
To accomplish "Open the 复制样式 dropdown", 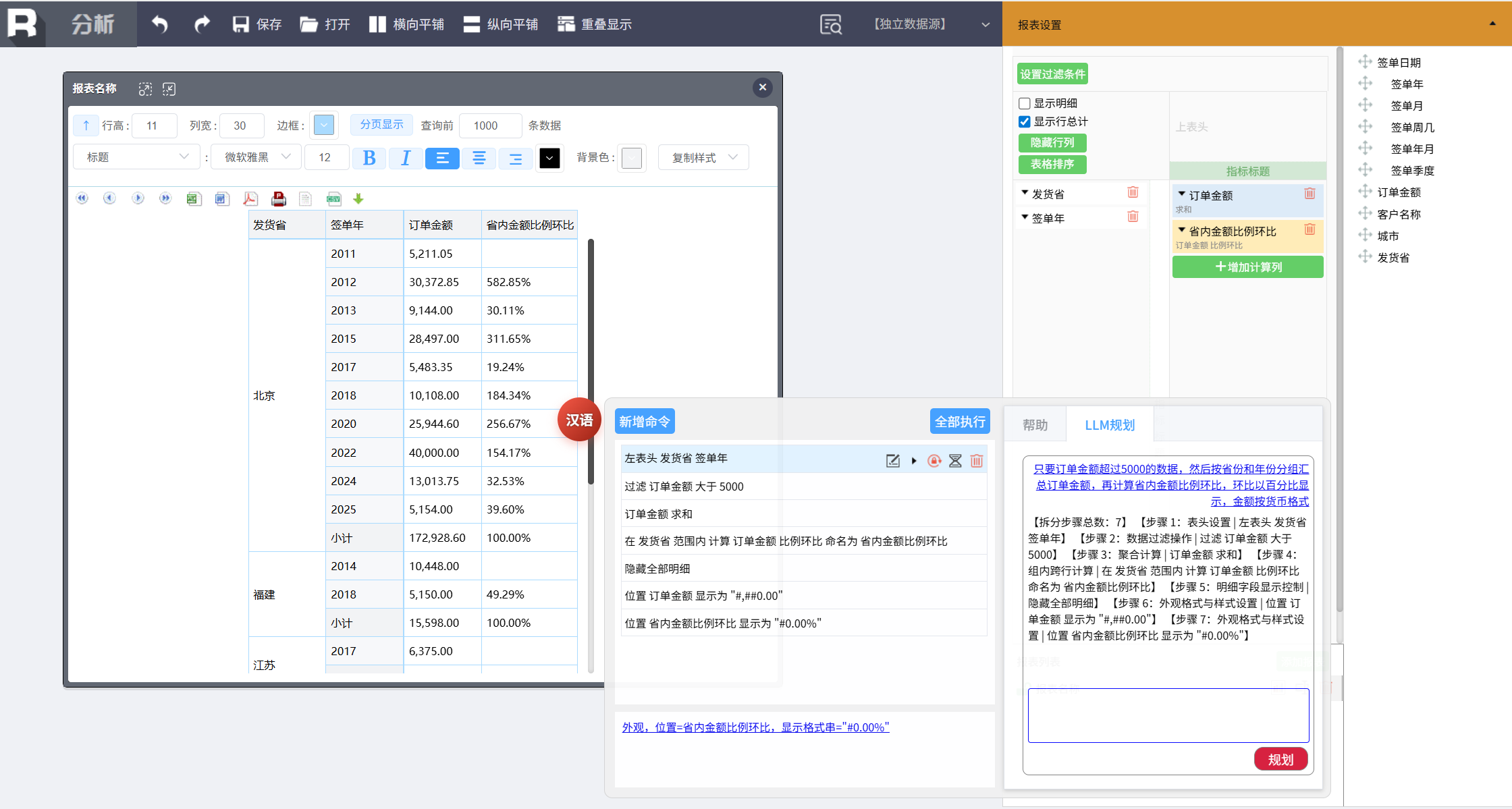I will click(703, 157).
